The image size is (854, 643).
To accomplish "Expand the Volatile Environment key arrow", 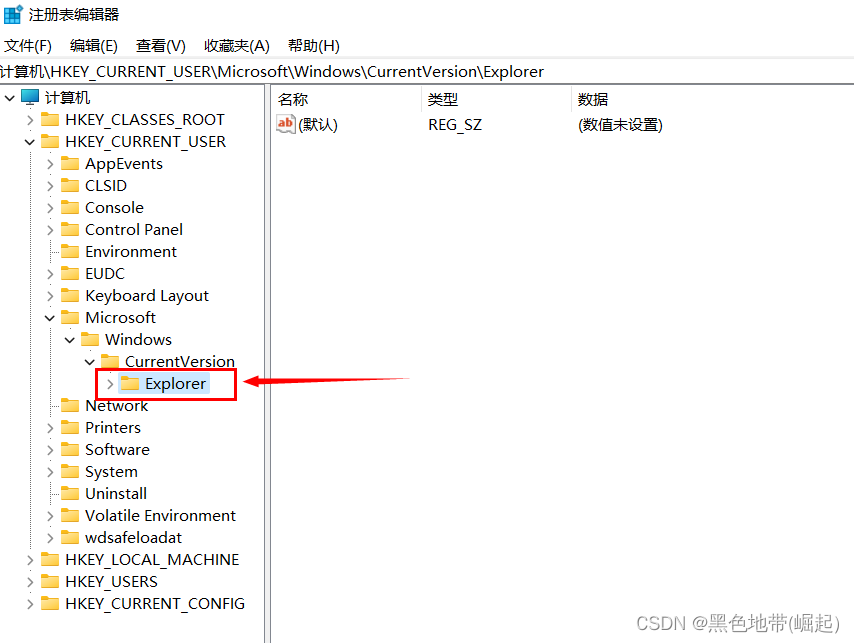I will pos(50,516).
